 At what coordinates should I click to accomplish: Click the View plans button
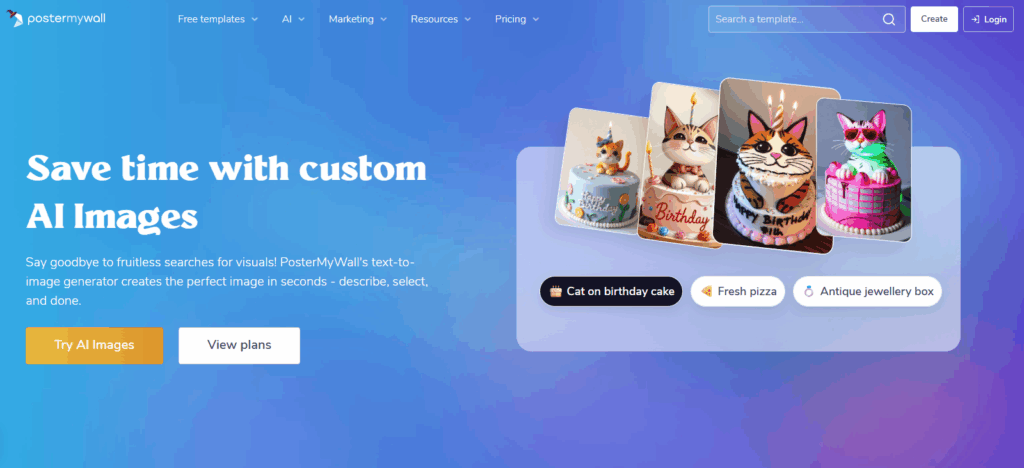click(239, 345)
